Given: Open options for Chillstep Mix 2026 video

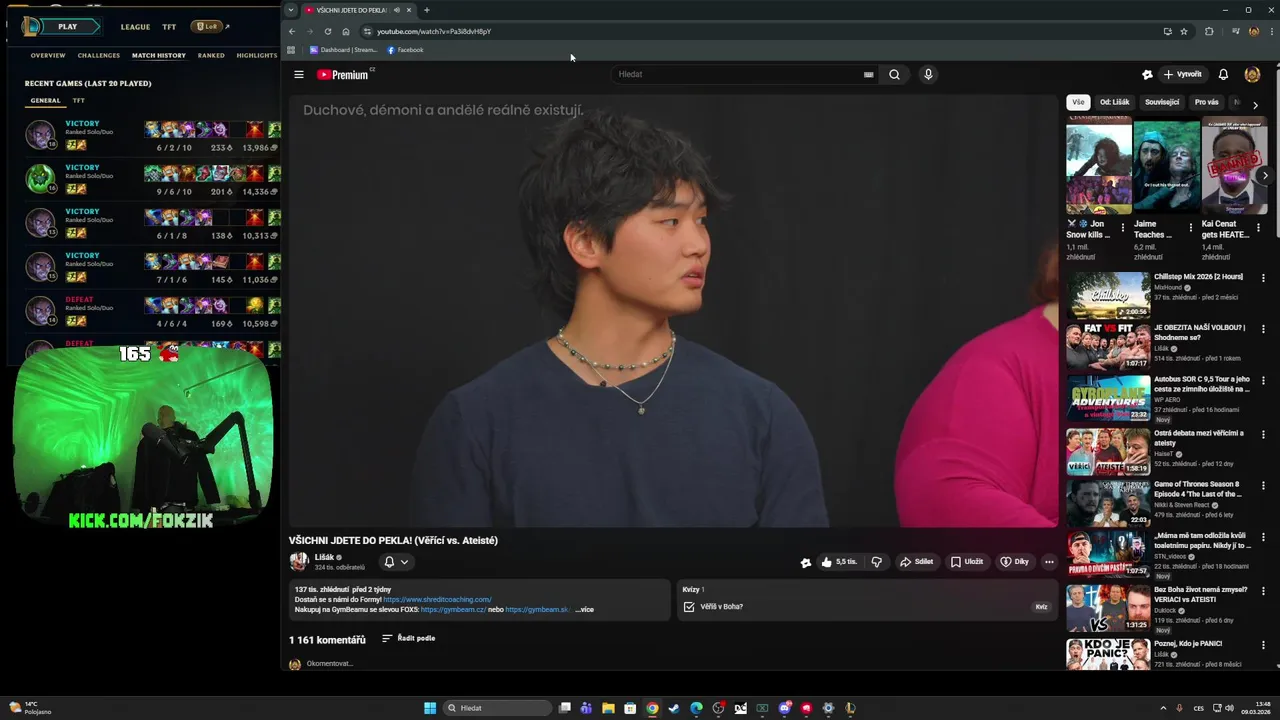Looking at the screenshot, I should [x=1263, y=278].
